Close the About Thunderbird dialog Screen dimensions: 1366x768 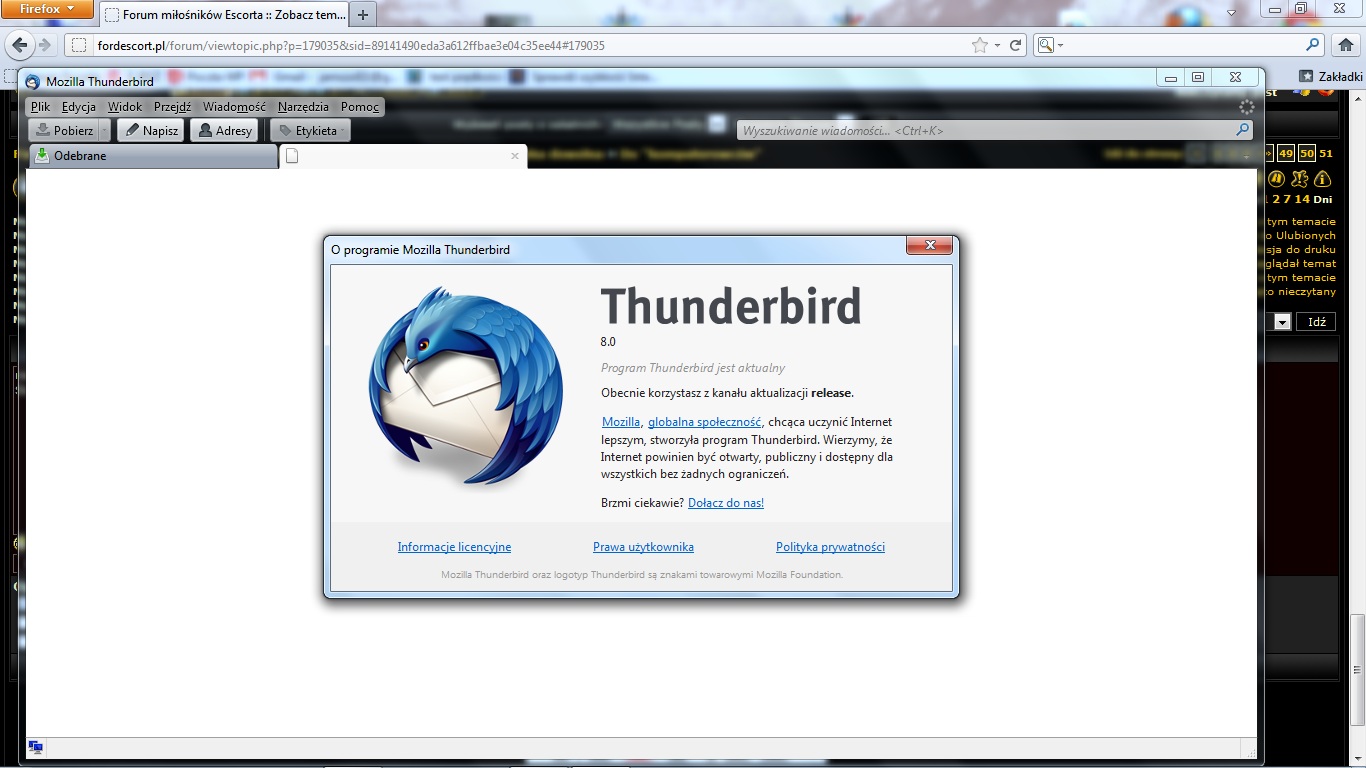[x=929, y=246]
